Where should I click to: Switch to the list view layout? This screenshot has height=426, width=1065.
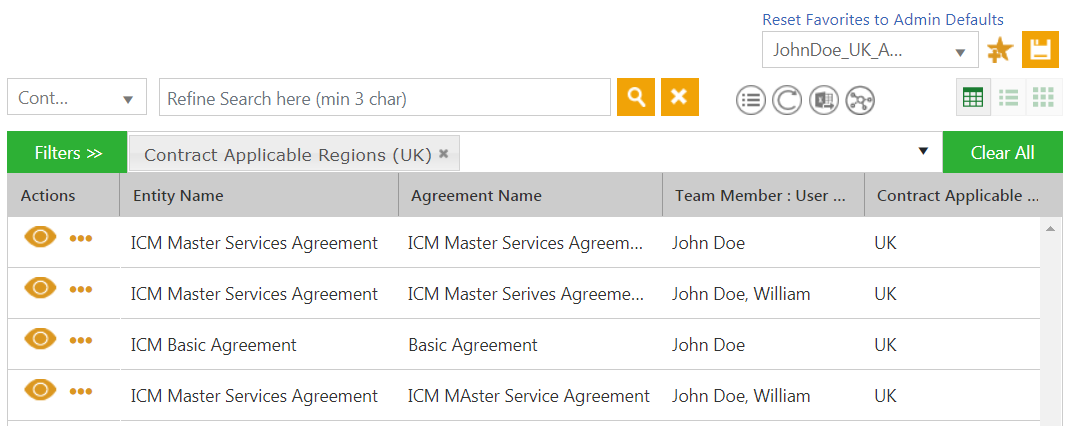click(1008, 97)
